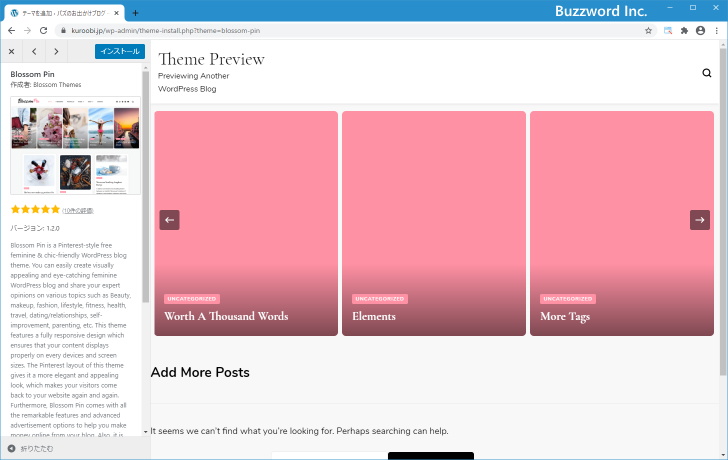Open the Extensions puzzle icon
This screenshot has height=460, width=728.
pyautogui.click(x=684, y=31)
